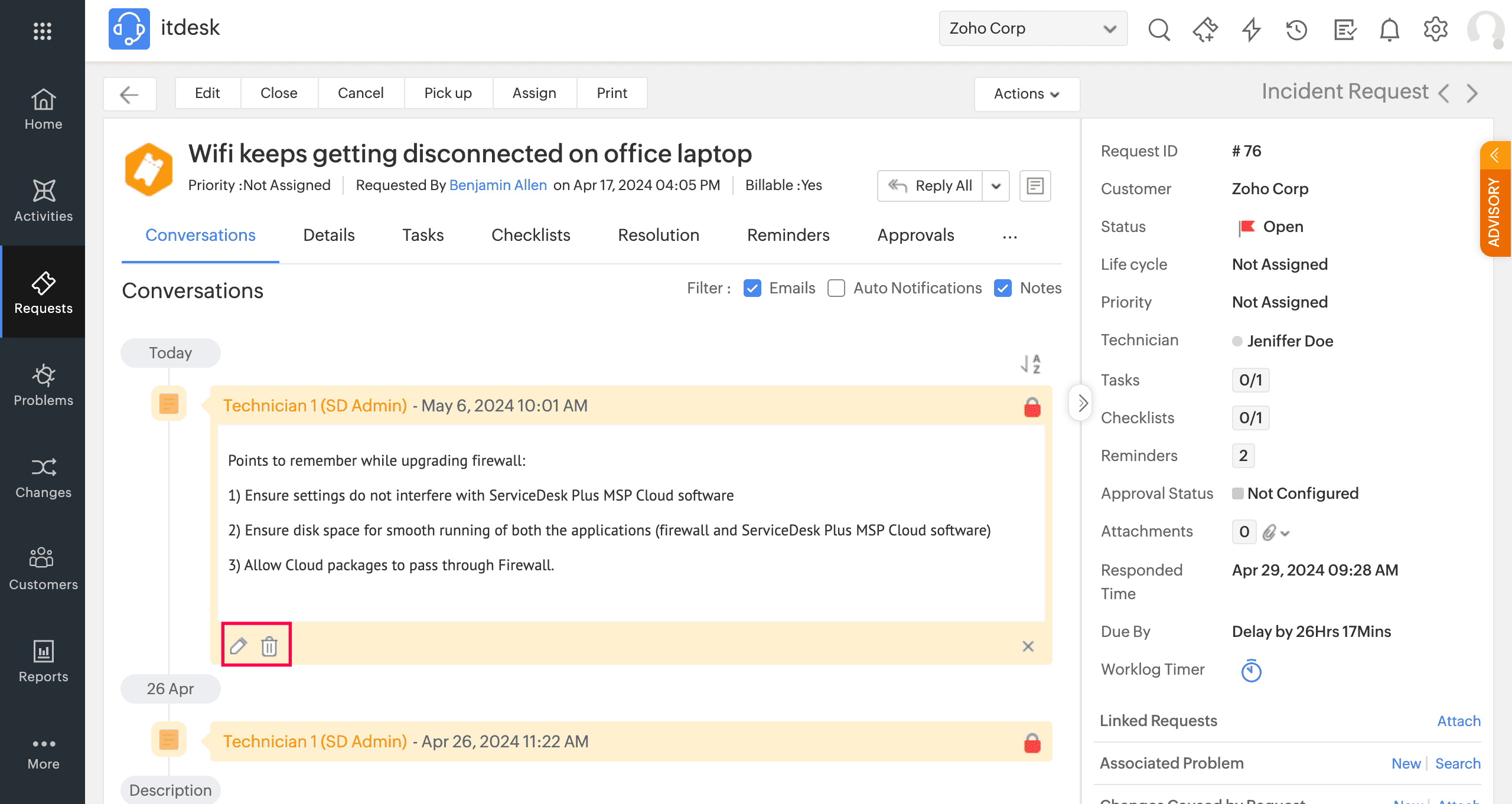Click the pencil edit note icon
This screenshot has width=1512, height=804.
(239, 646)
